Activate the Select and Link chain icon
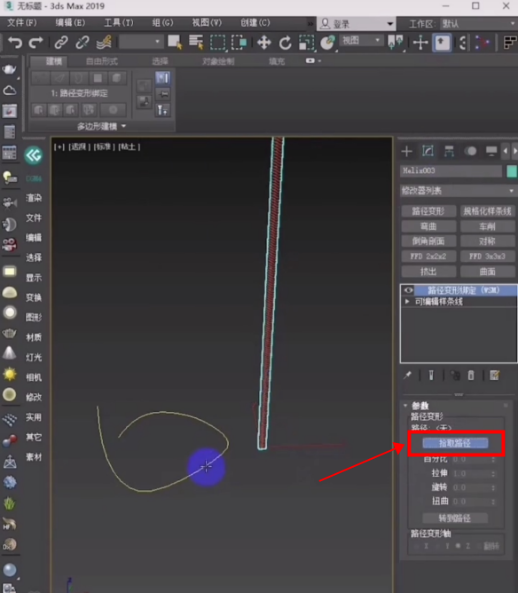The image size is (518, 593). pyautogui.click(x=61, y=42)
